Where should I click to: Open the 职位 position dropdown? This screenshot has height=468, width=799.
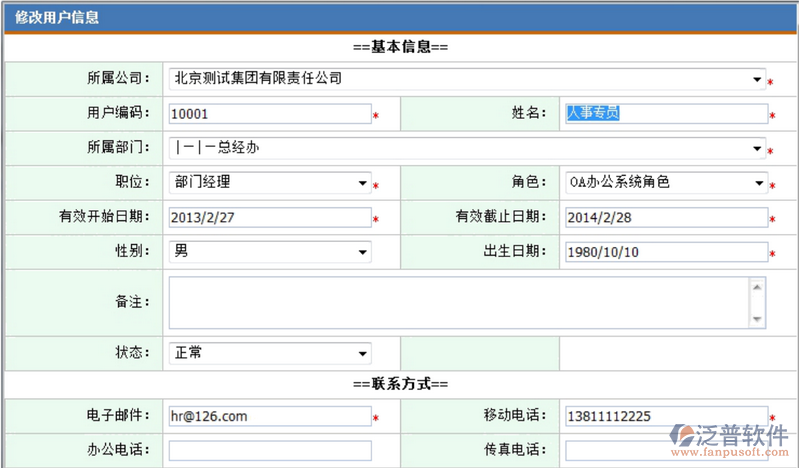(269, 183)
